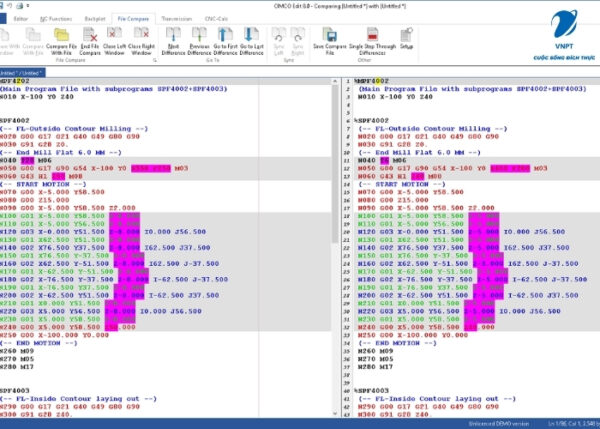Click line N120 G03 in left pane
This screenshot has height=429, width=600.
click(103, 232)
